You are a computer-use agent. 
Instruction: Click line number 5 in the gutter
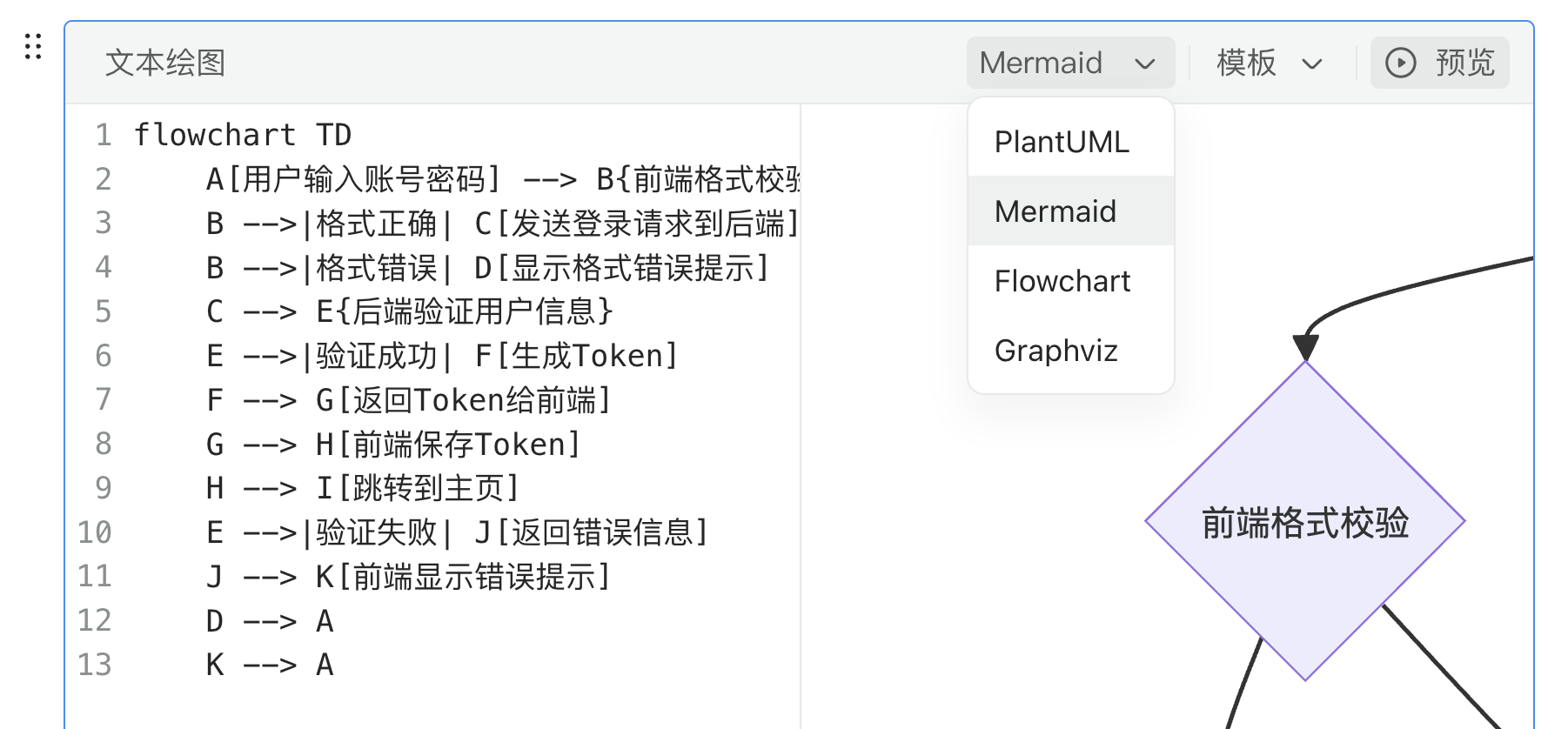coord(103,311)
